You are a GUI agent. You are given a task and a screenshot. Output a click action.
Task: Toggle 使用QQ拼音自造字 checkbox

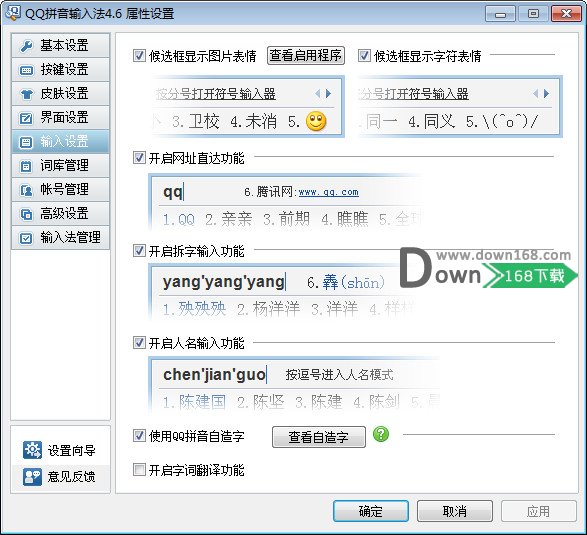139,435
